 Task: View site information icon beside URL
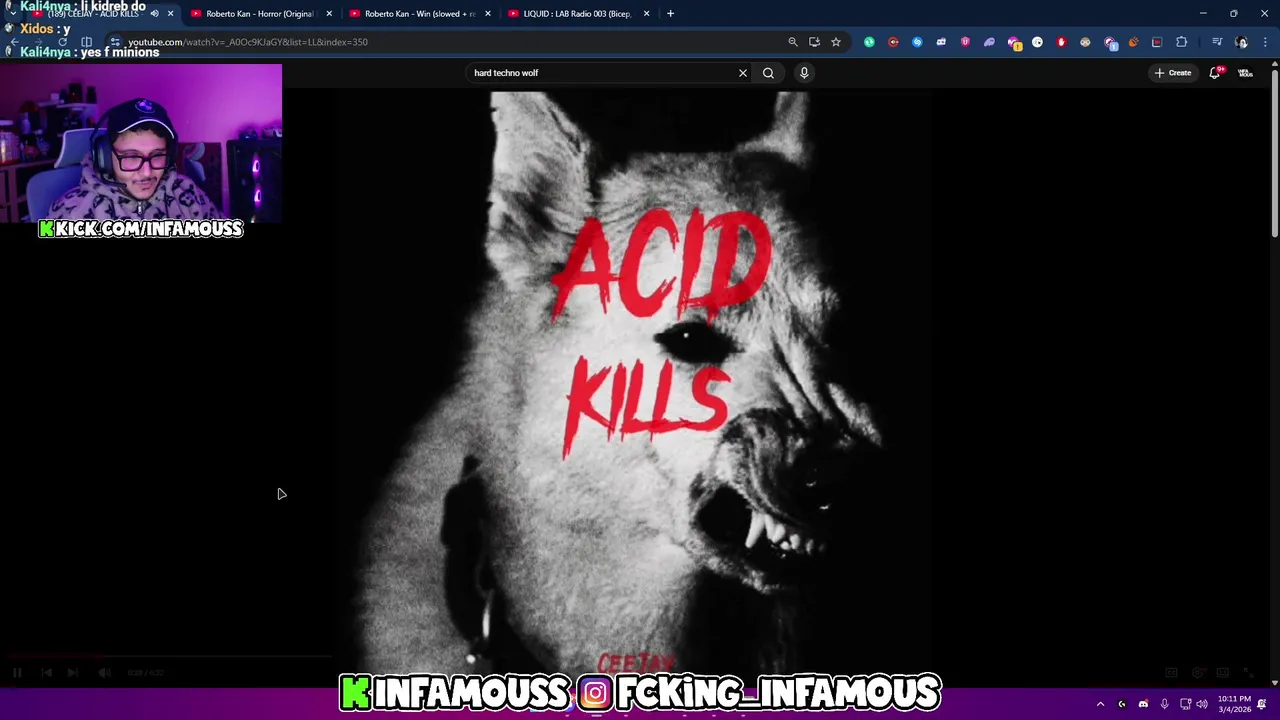pos(115,42)
